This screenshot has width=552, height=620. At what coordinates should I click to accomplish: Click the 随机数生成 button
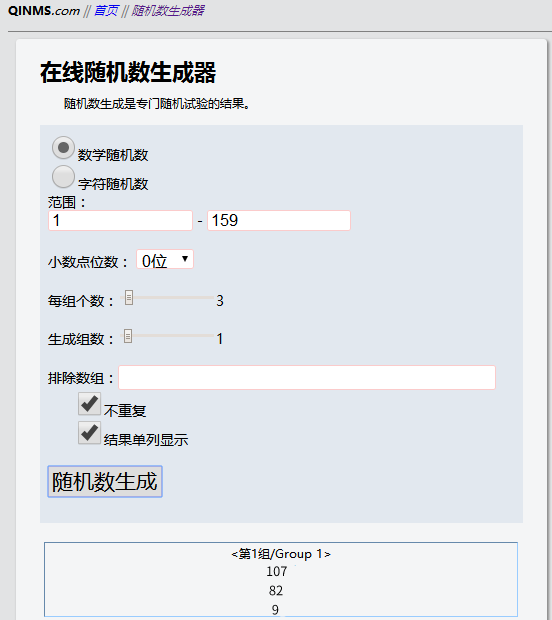(x=105, y=481)
